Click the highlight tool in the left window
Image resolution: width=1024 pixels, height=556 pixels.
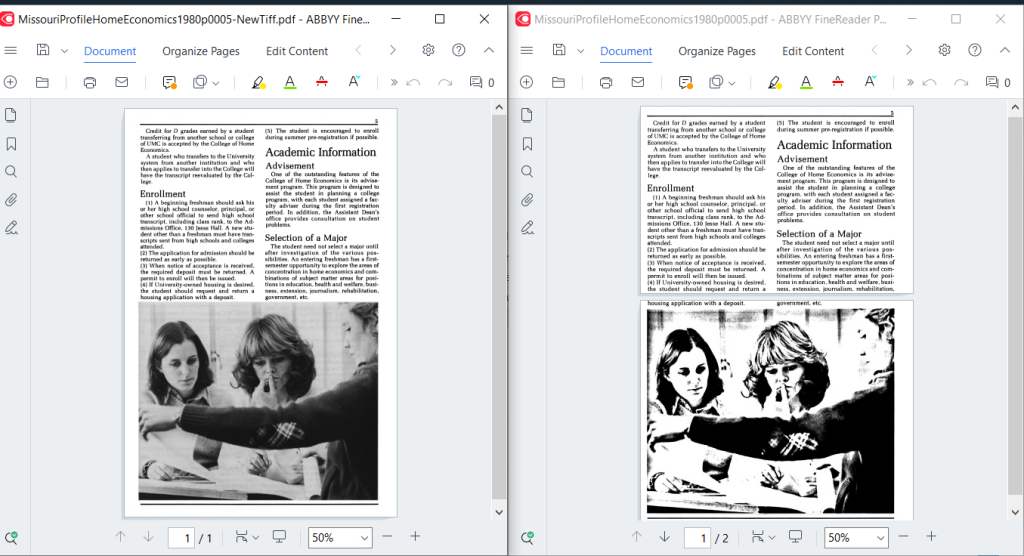pyautogui.click(x=258, y=83)
